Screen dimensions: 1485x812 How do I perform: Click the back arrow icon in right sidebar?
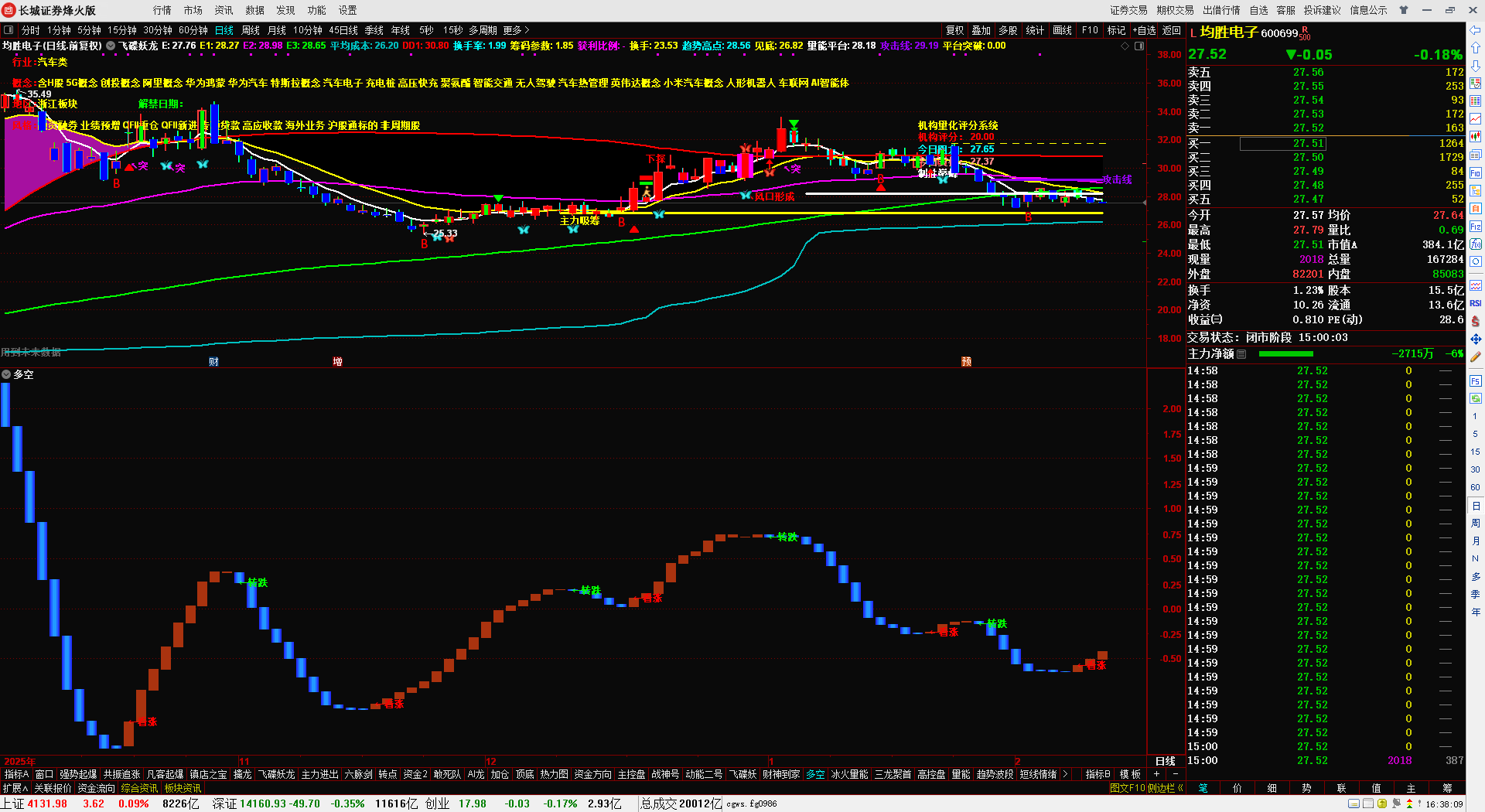point(1476,30)
